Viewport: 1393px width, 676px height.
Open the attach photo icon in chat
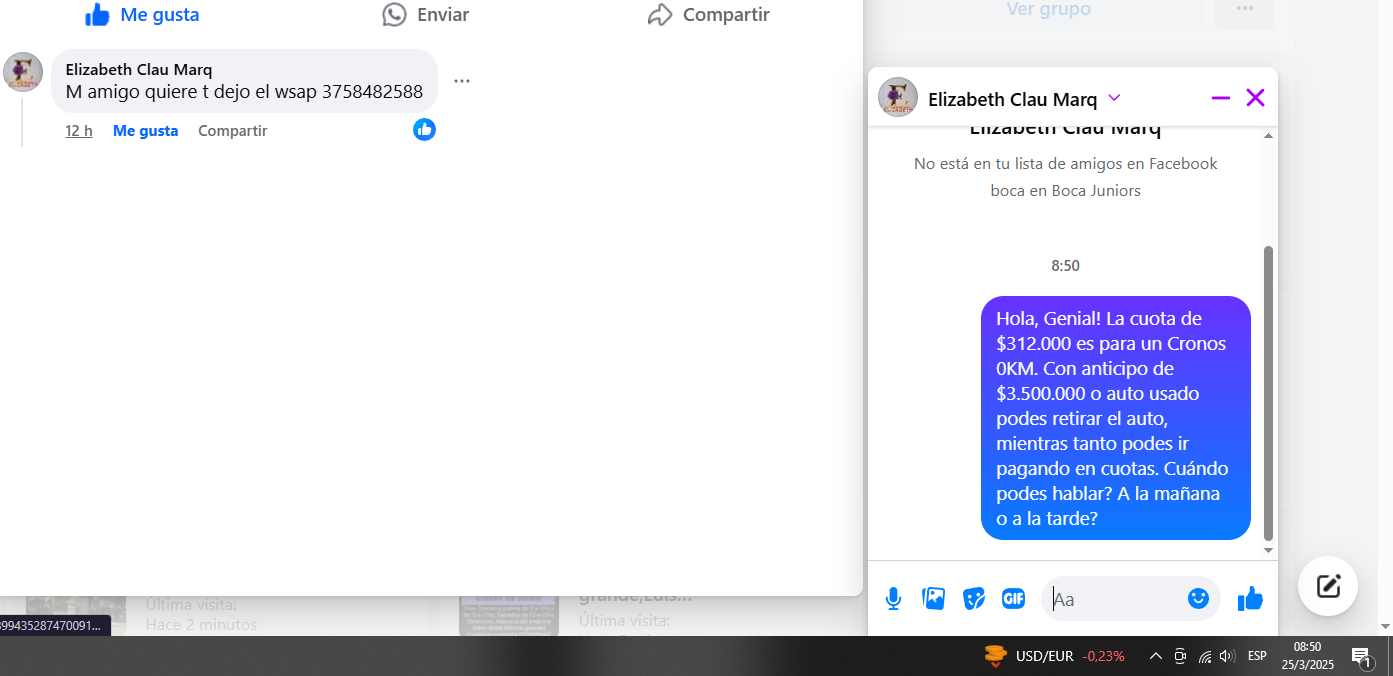pyautogui.click(x=933, y=598)
